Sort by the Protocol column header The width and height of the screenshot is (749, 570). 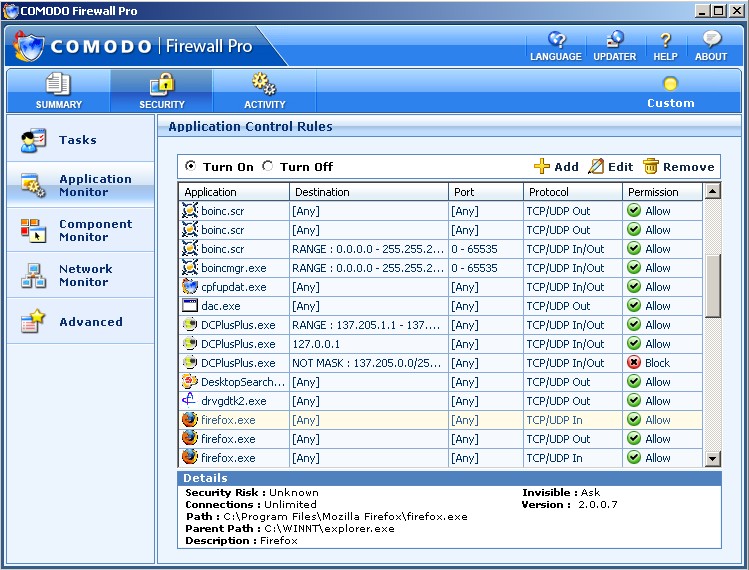[573, 192]
